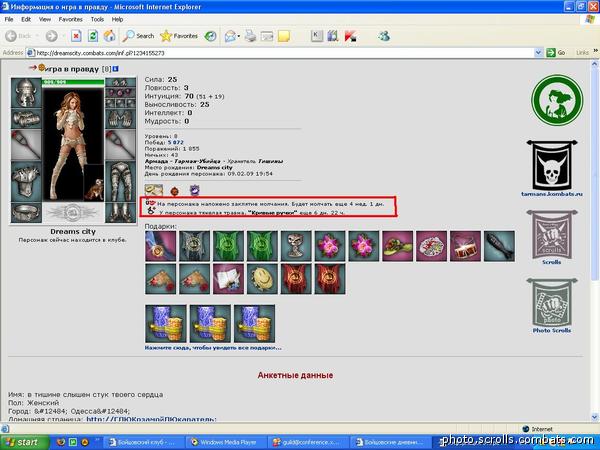Image resolution: width=600 pixels, height=450 pixels.
Task: Click the goblet skull gift icon
Action: [x=296, y=246]
